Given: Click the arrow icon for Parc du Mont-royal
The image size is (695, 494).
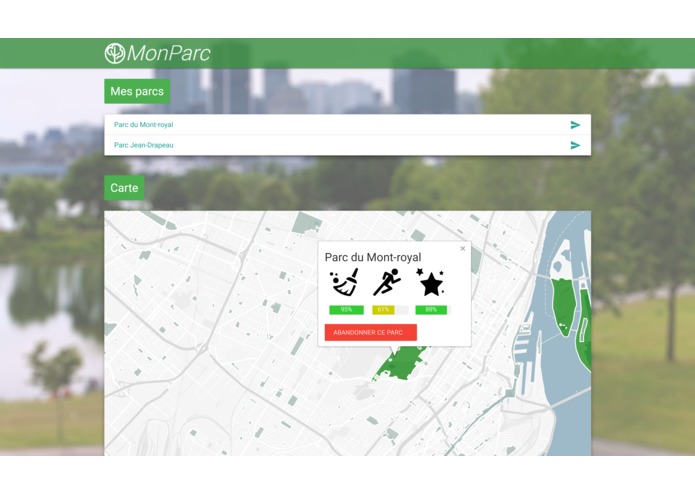Looking at the screenshot, I should 575,125.
